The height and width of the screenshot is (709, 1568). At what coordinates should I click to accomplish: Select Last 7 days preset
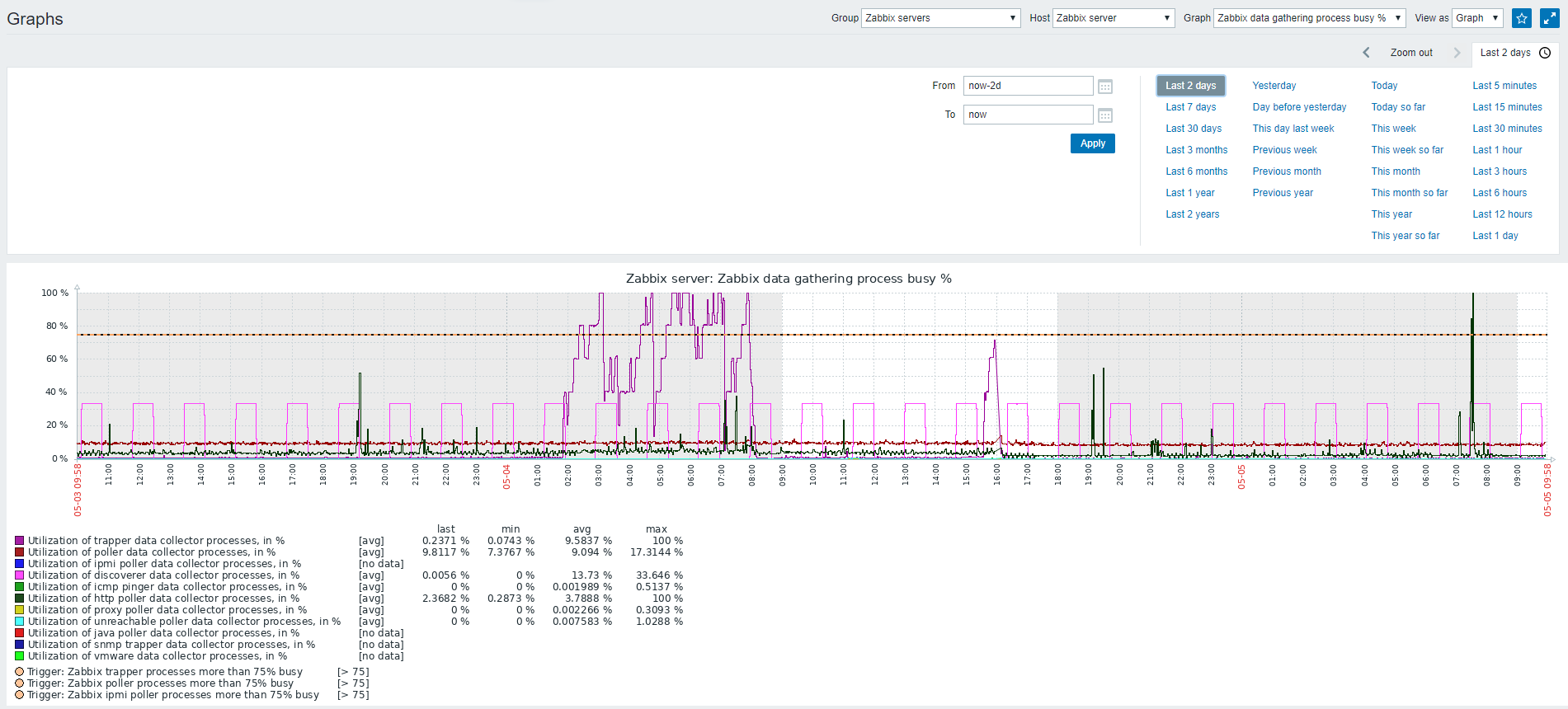click(1190, 107)
